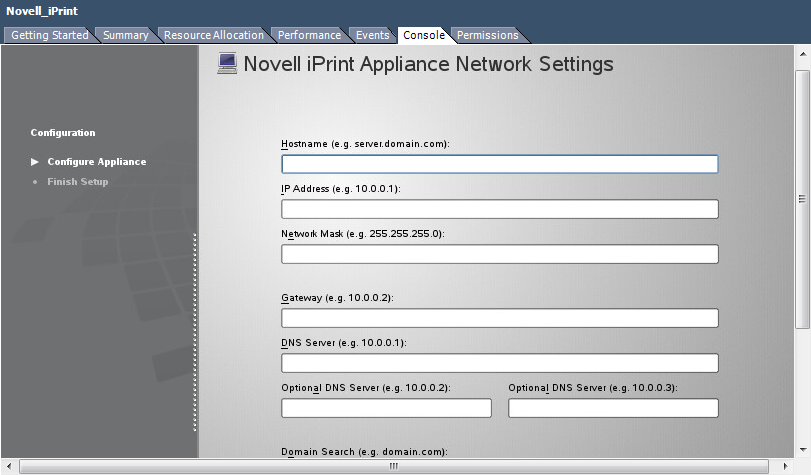Click the DNS Server input field
The width and height of the screenshot is (811, 475).
tap(500, 363)
